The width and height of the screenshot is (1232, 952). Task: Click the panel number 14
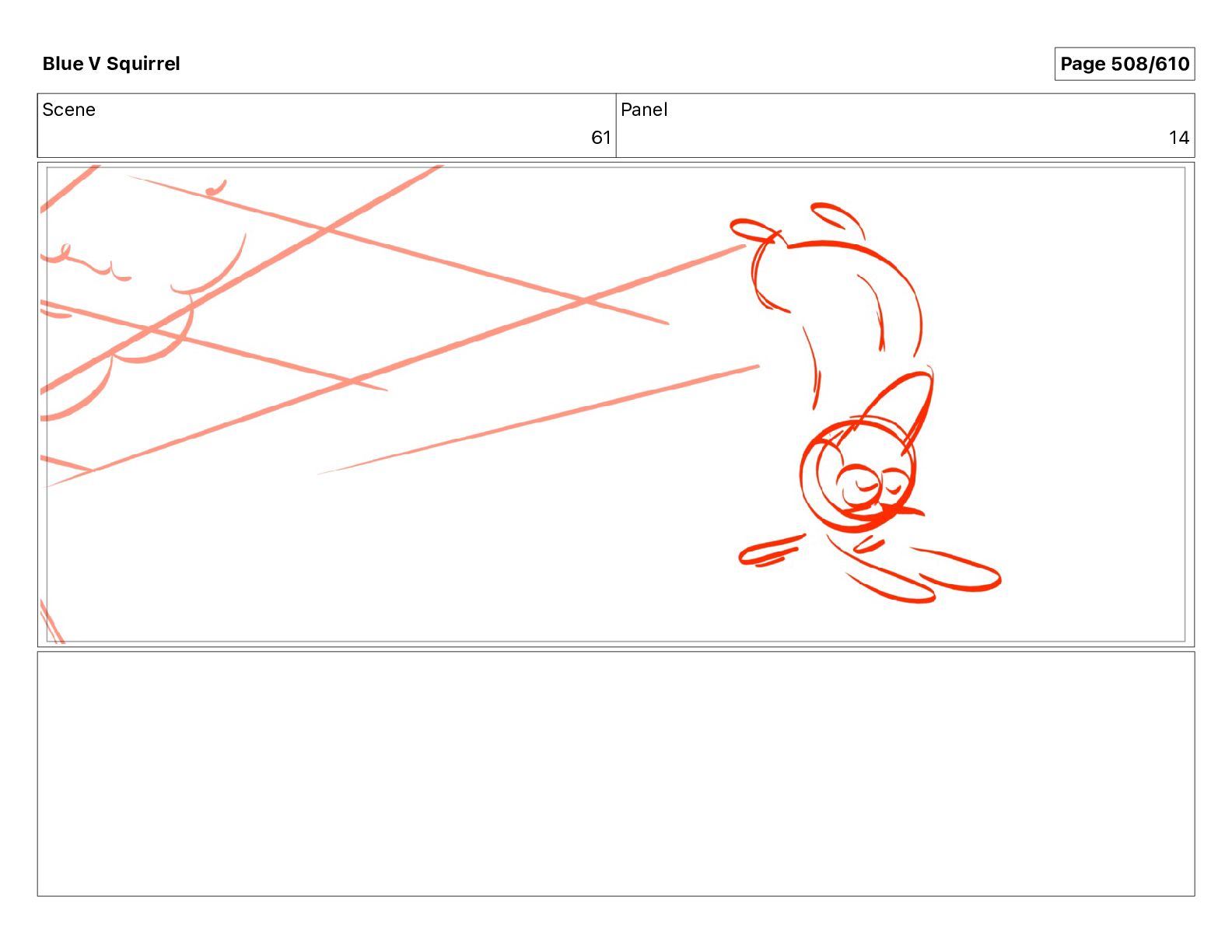pos(1178,138)
